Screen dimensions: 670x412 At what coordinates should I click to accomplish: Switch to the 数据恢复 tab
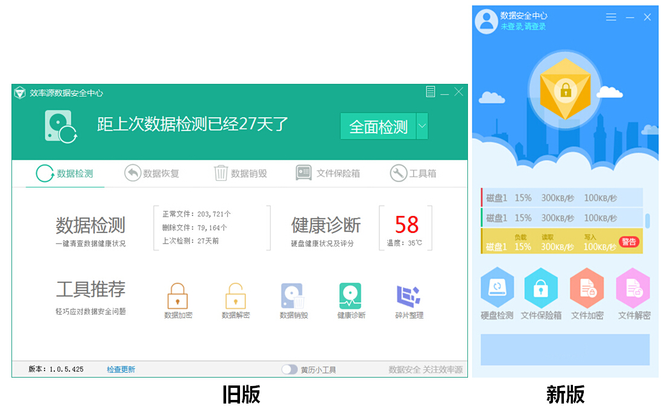[x=152, y=173]
